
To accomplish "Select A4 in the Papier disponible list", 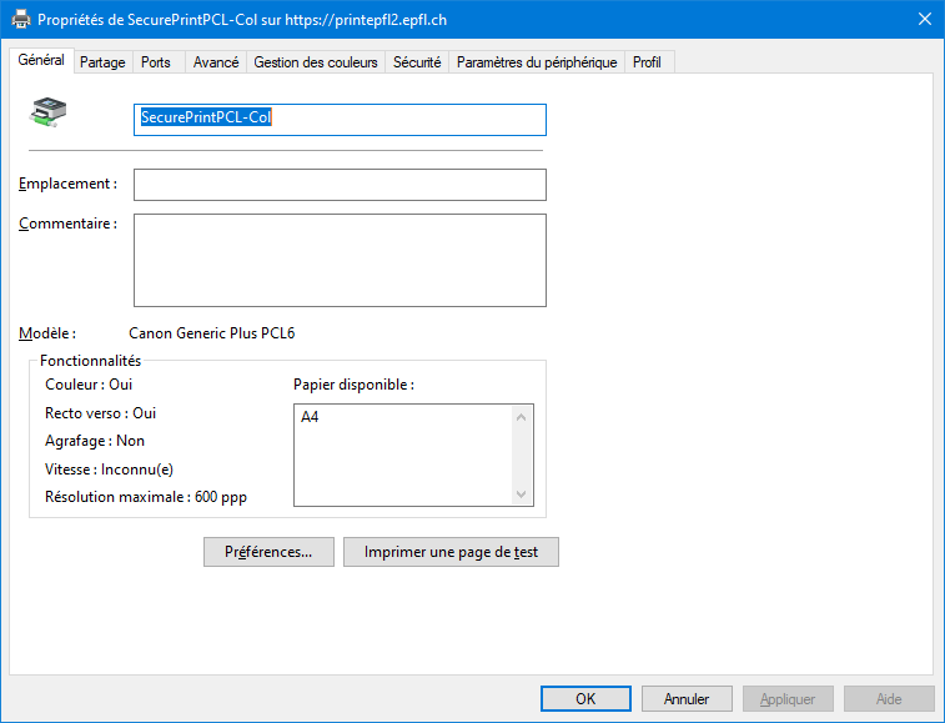I will click(310, 418).
